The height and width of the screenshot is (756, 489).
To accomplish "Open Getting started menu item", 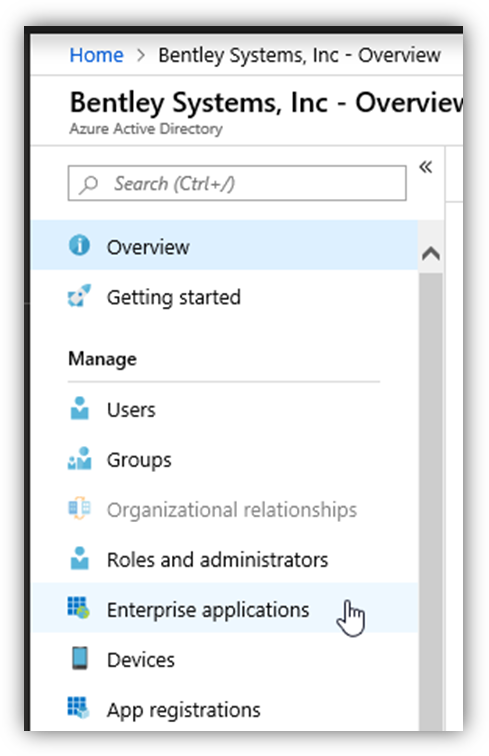I will [x=225, y=297].
